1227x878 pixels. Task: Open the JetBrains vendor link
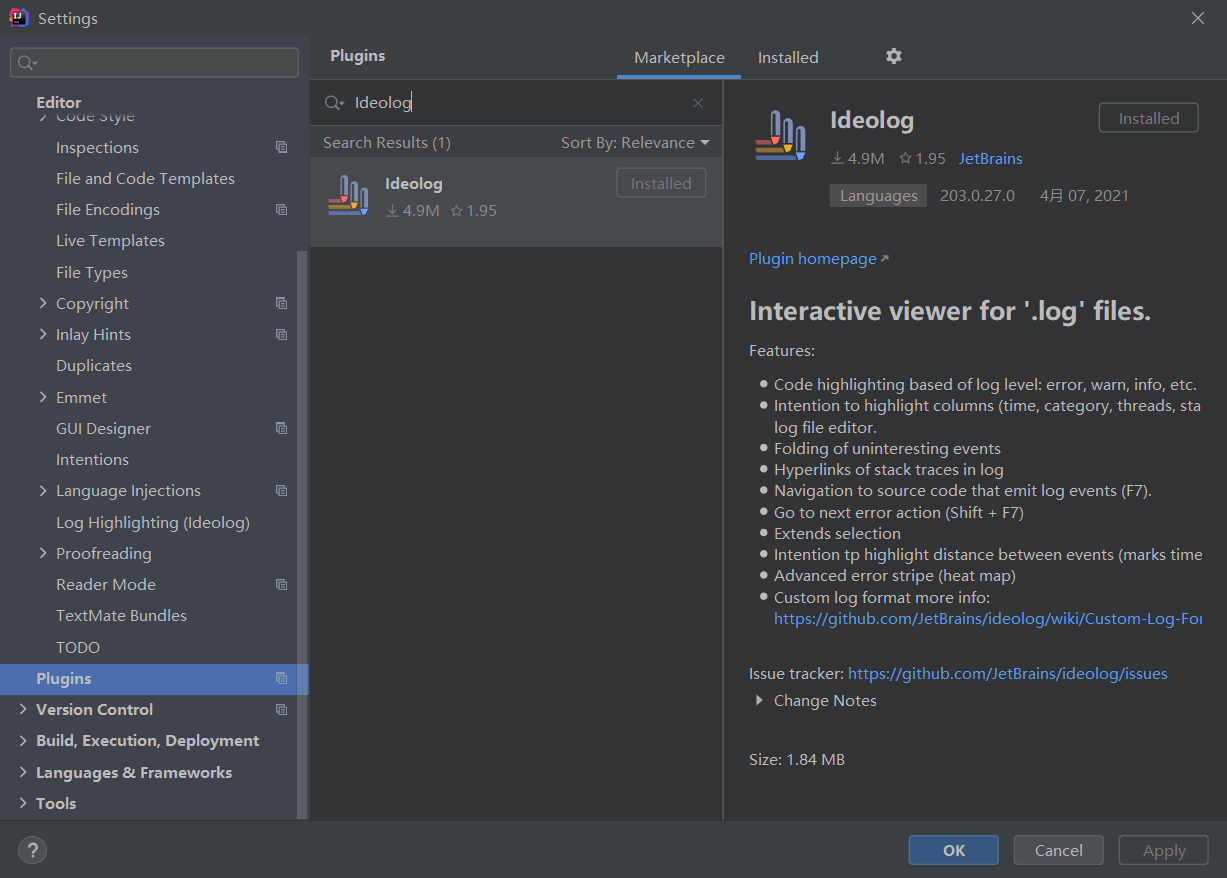991,158
